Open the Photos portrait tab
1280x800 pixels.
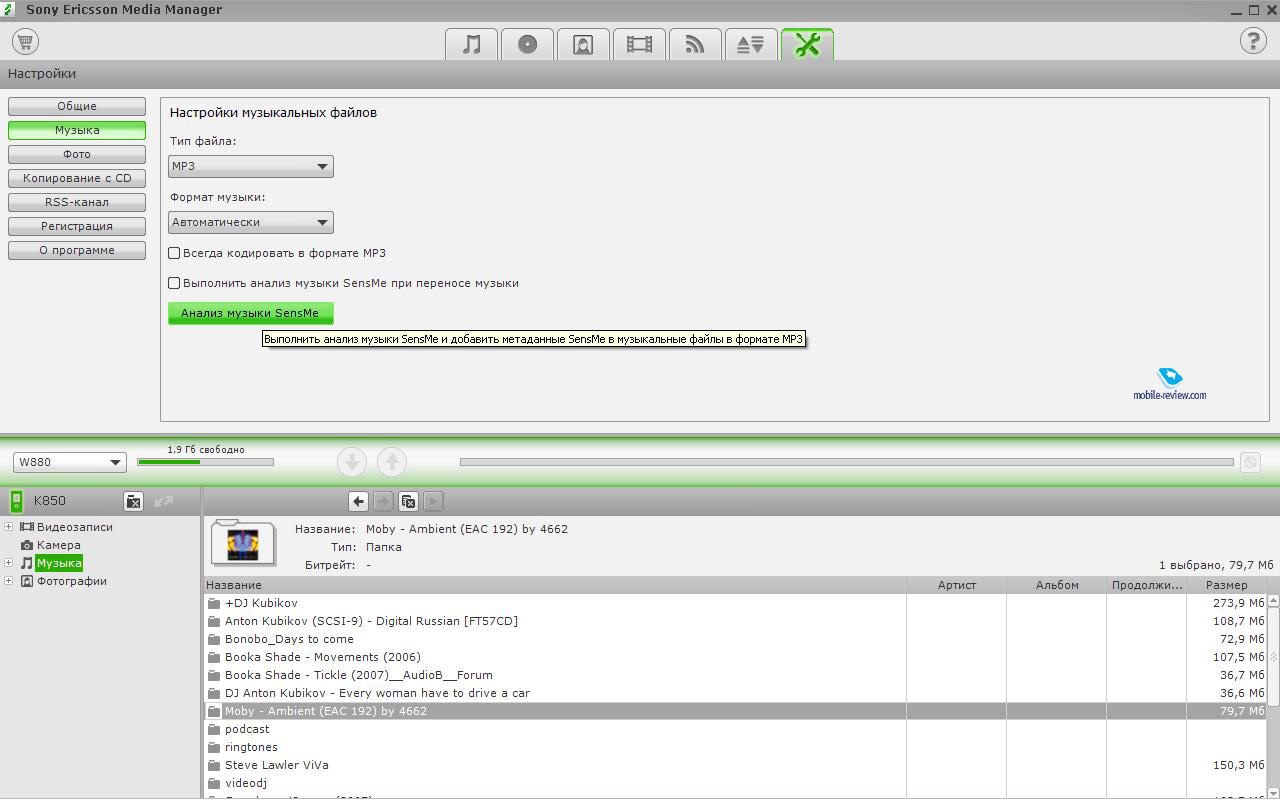pyautogui.click(x=584, y=45)
